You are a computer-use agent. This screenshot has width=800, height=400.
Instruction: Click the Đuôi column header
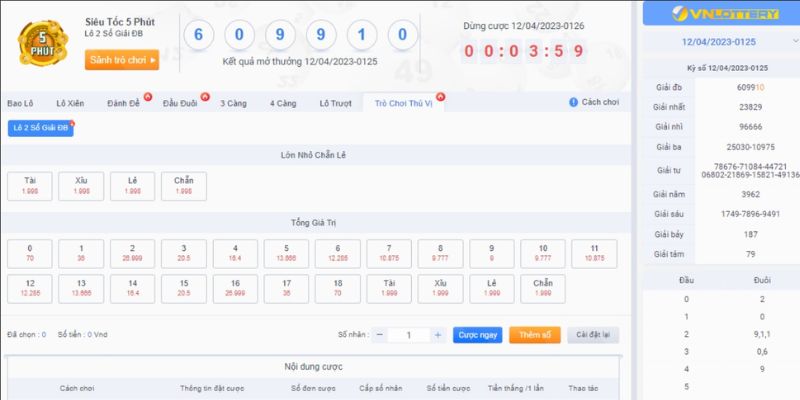coord(762,280)
